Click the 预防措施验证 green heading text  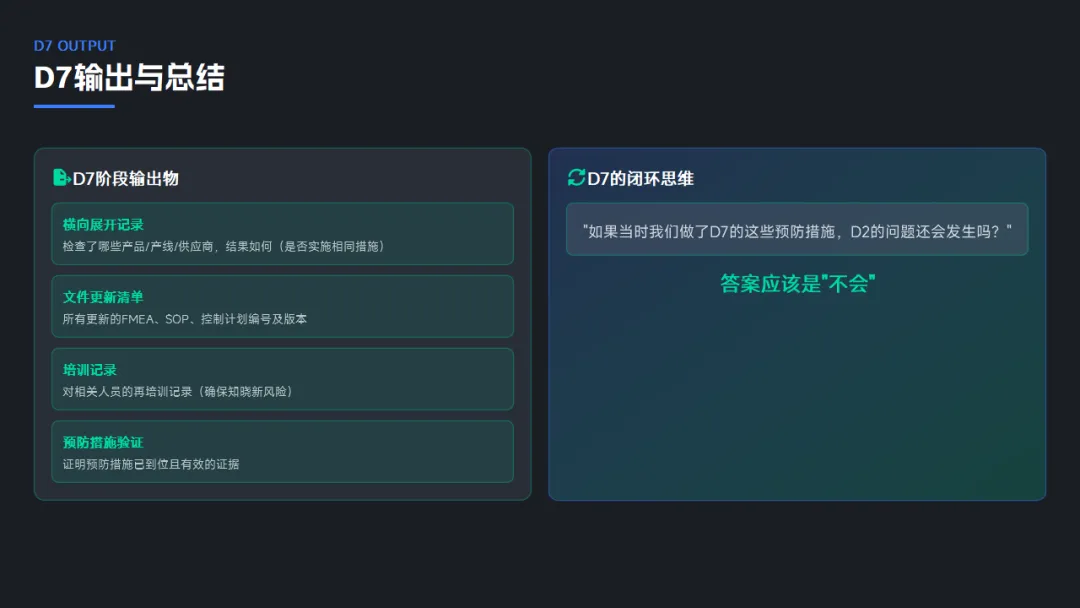click(103, 442)
